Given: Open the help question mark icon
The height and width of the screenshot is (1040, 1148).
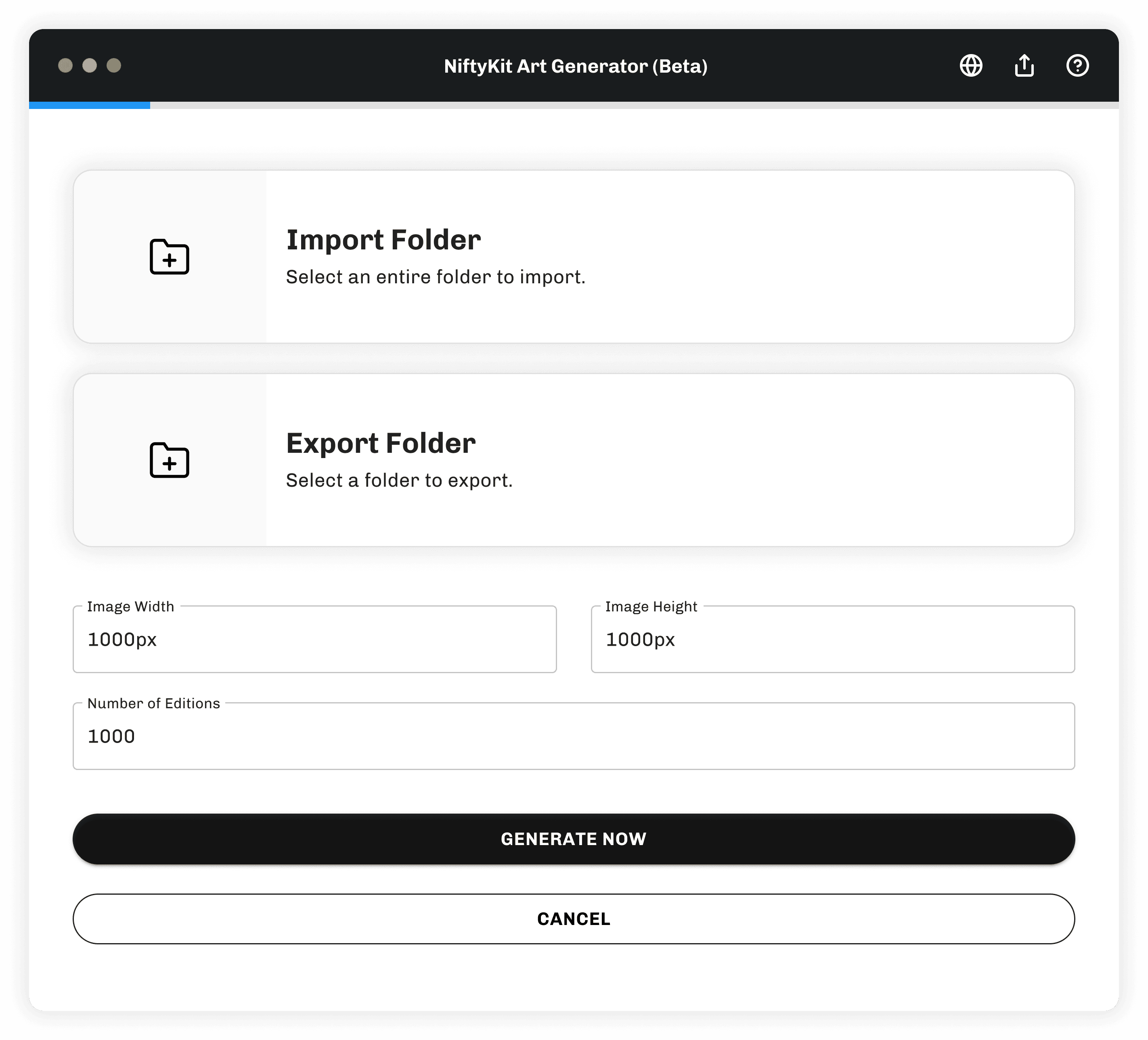Looking at the screenshot, I should 1077,65.
